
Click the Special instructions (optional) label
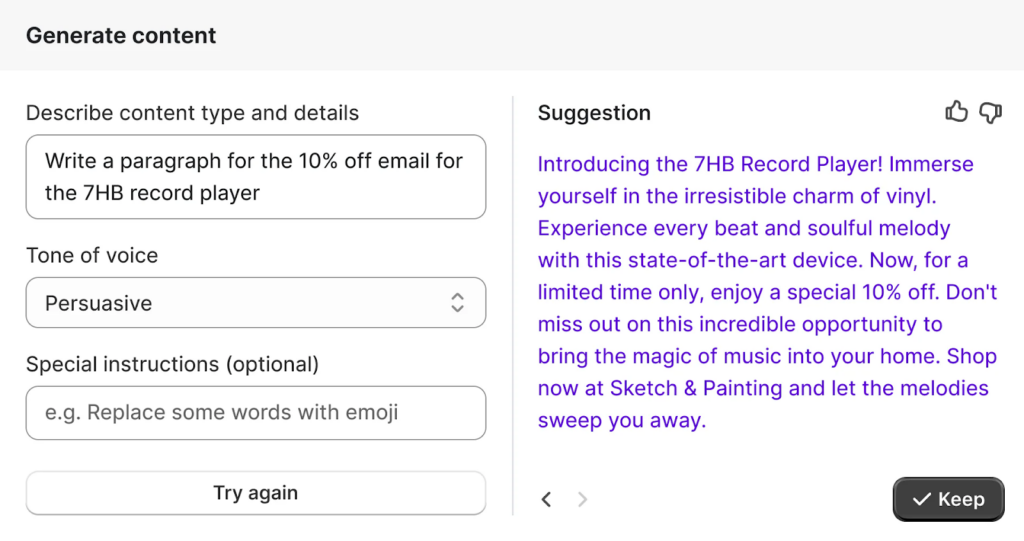click(x=172, y=364)
